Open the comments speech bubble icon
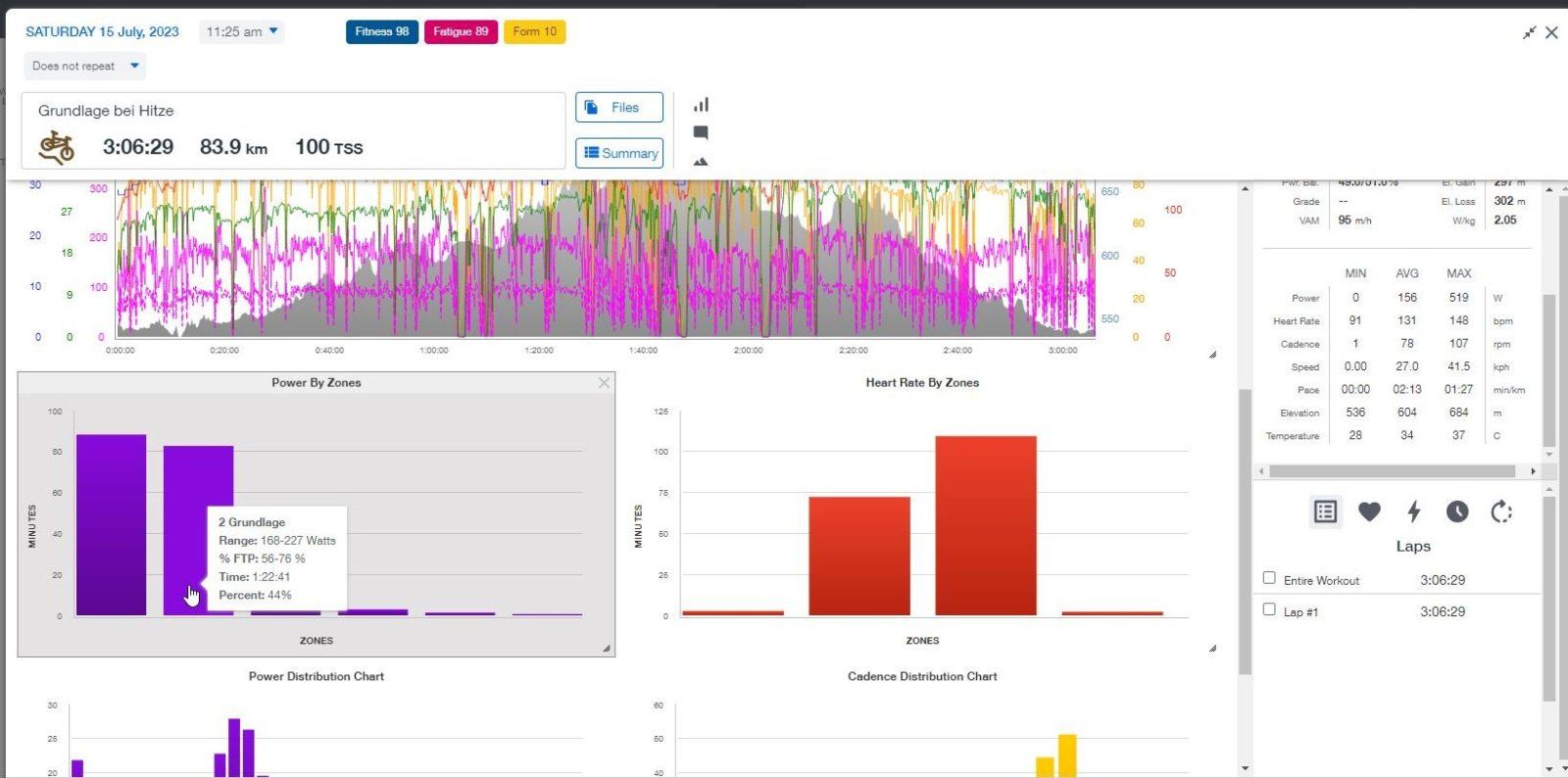This screenshot has height=778, width=1568. 701,132
